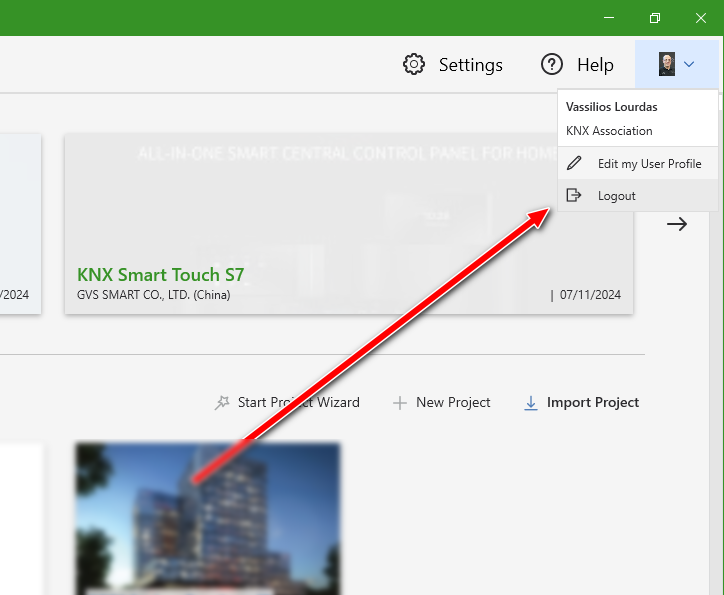Image resolution: width=724 pixels, height=595 pixels.
Task: Restore down the application window
Action: click(x=655, y=18)
